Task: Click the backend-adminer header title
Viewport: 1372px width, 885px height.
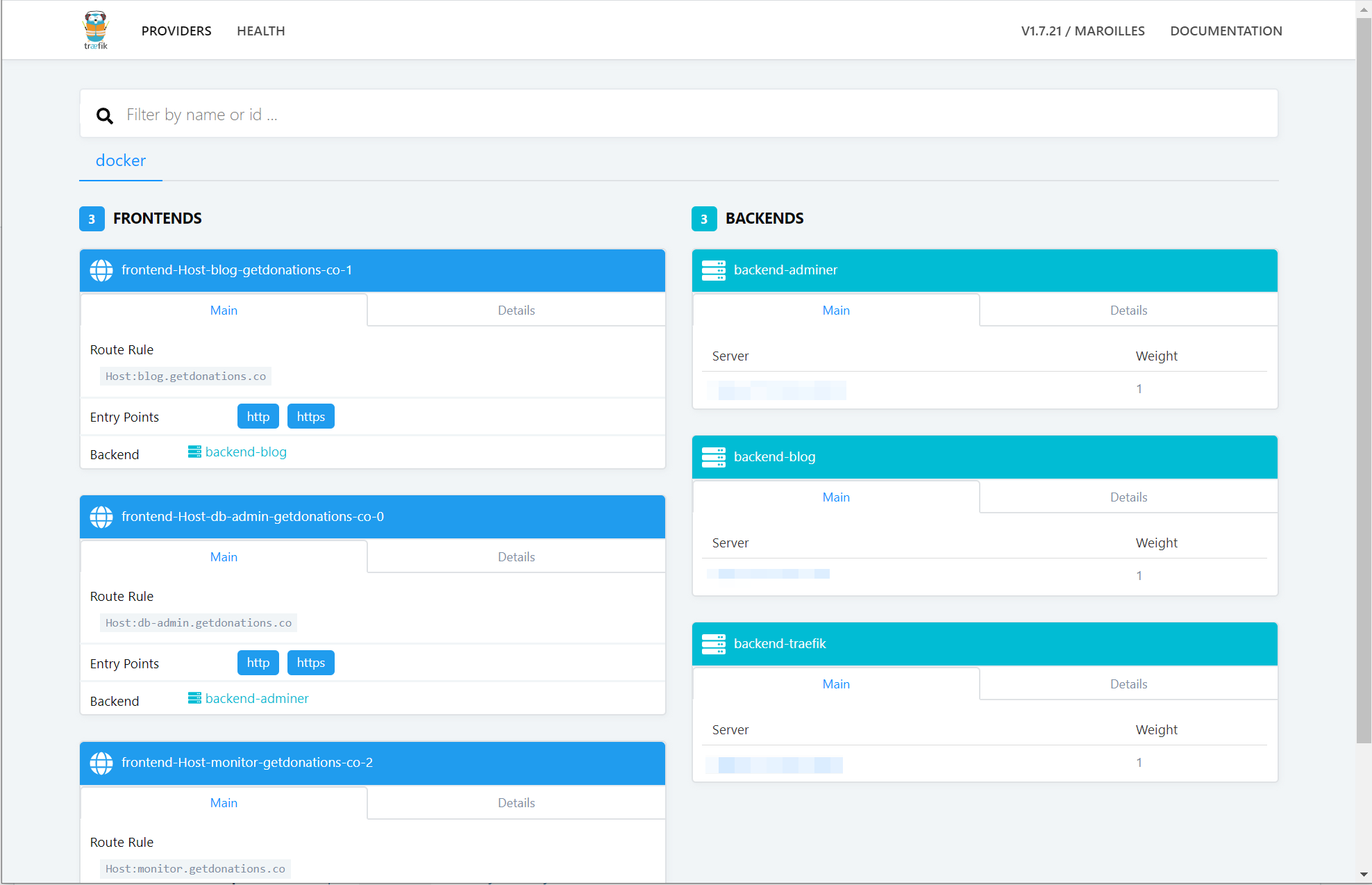Action: click(785, 270)
